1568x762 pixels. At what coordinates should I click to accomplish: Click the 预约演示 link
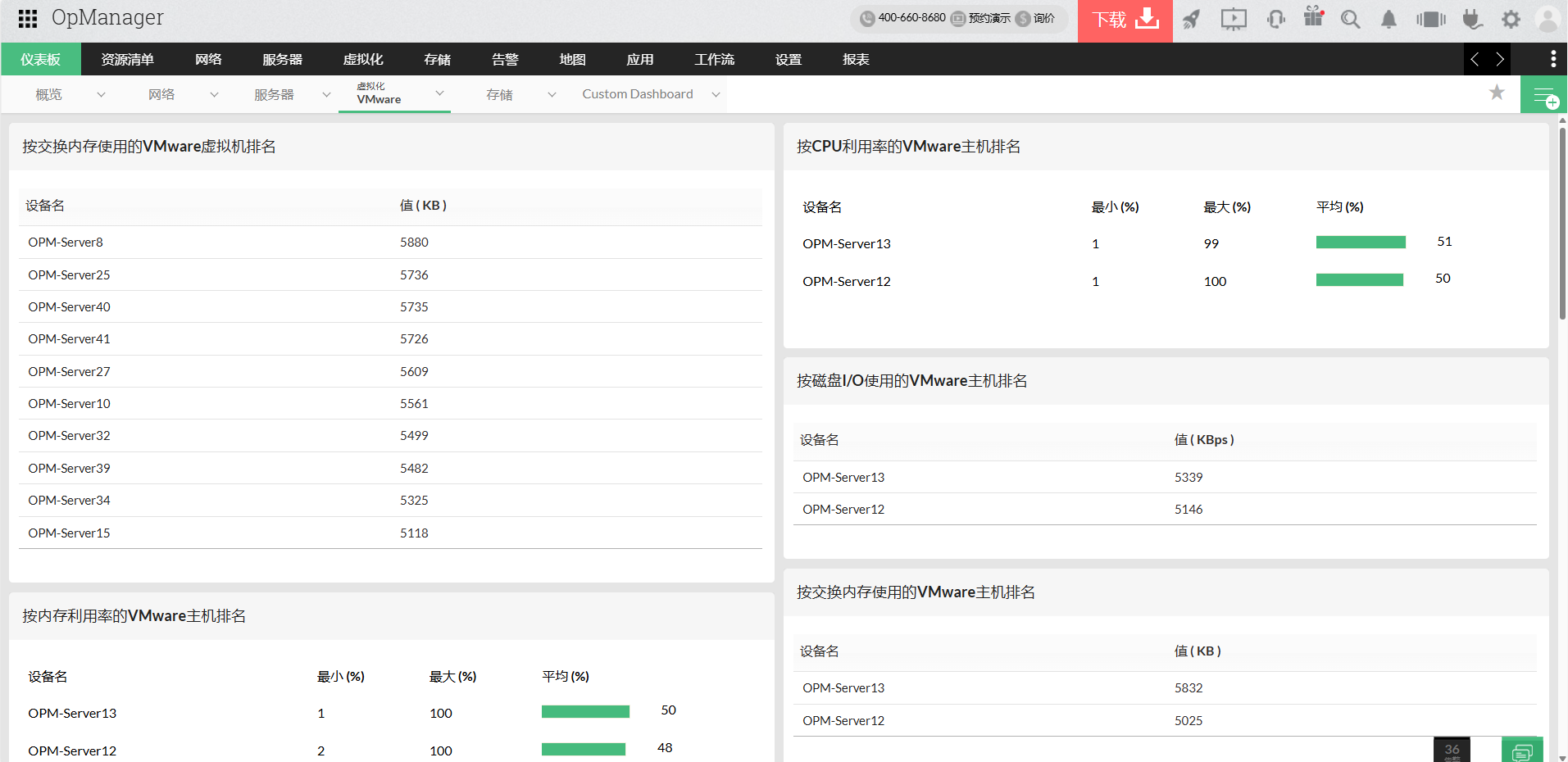click(989, 19)
